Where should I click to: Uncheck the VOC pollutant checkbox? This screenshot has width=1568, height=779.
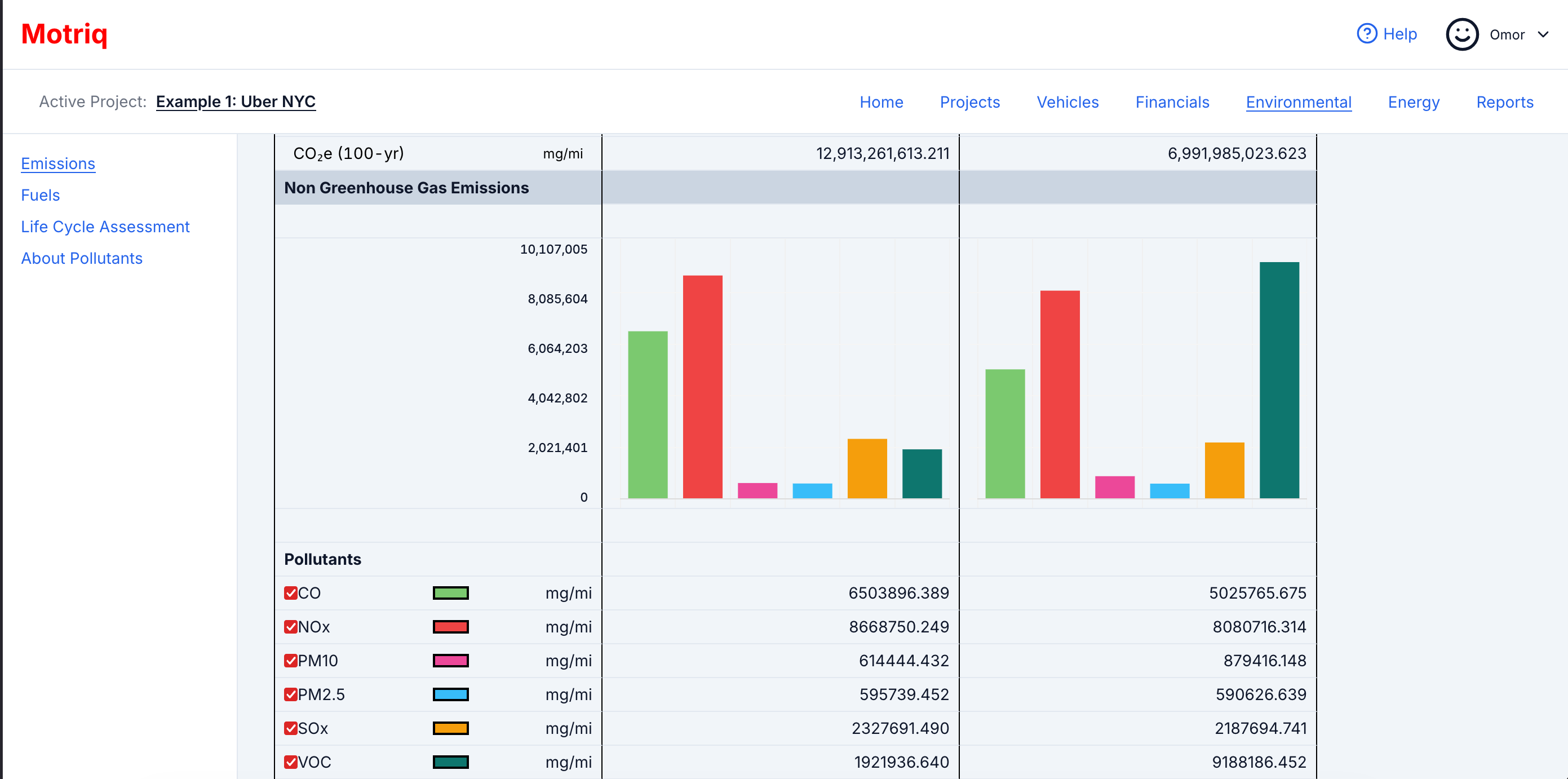(291, 762)
